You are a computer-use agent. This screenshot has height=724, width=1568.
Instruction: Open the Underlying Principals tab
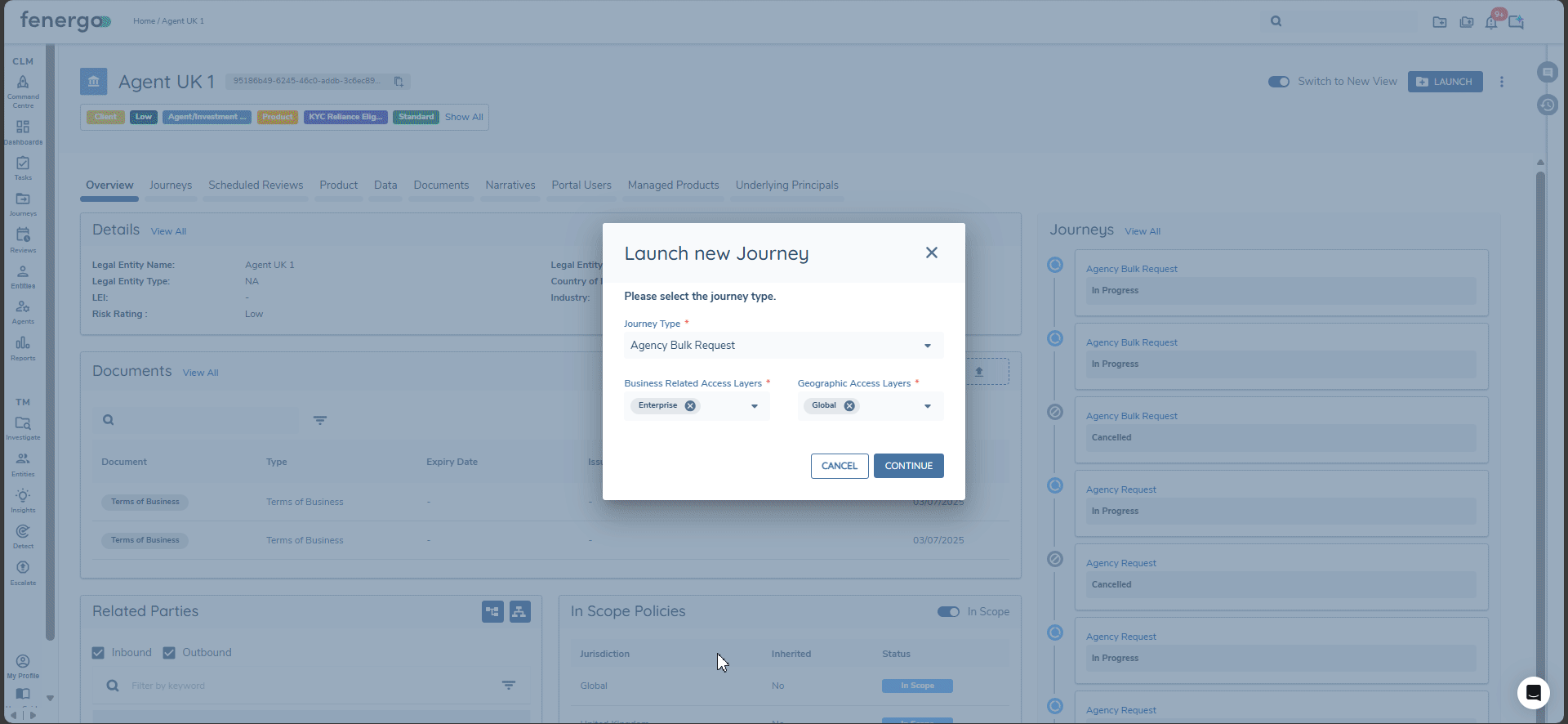click(x=786, y=185)
